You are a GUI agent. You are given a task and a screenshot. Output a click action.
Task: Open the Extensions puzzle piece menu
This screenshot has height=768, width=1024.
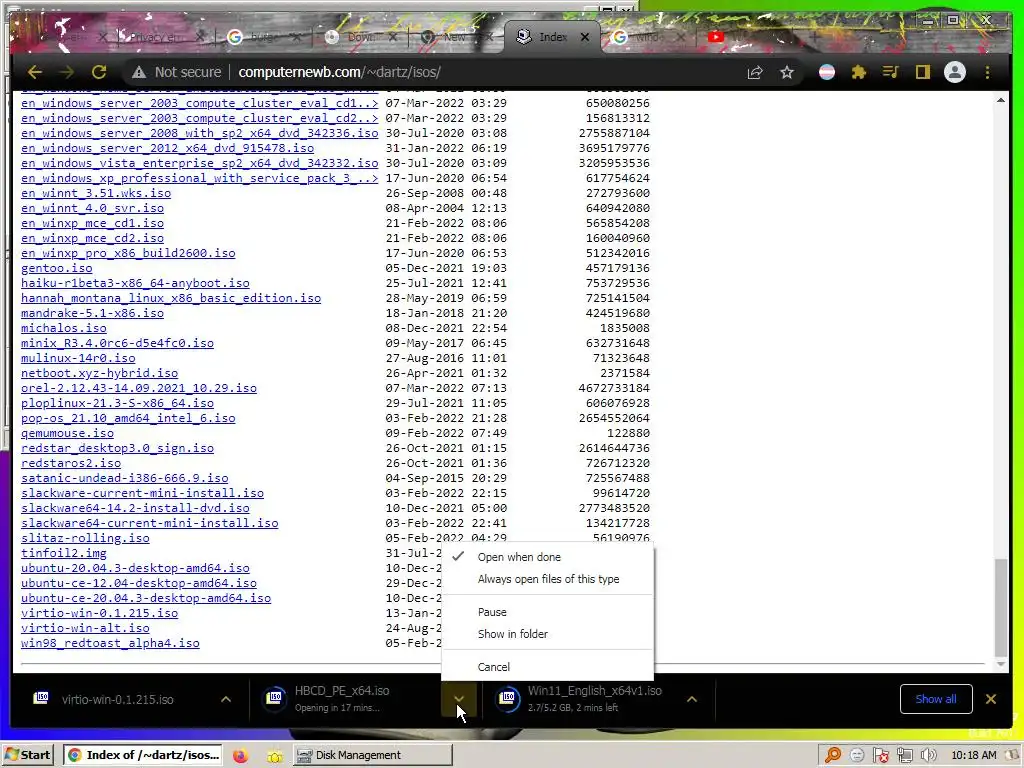[x=859, y=72]
